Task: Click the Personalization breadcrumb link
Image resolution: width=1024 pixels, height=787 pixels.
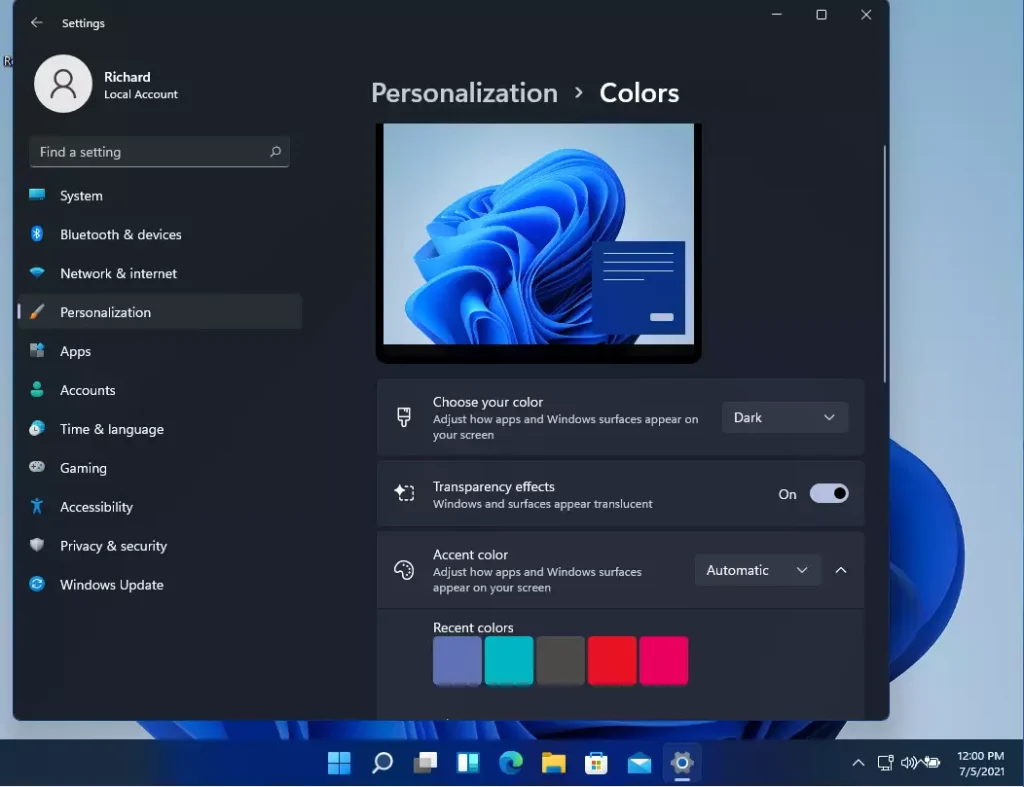Action: 464,93
